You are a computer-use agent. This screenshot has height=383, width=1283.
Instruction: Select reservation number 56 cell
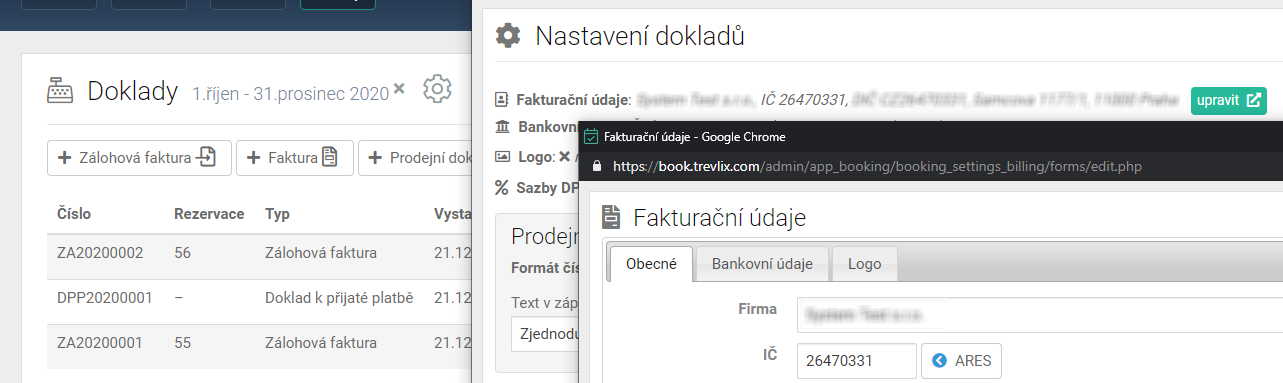pyautogui.click(x=182, y=253)
